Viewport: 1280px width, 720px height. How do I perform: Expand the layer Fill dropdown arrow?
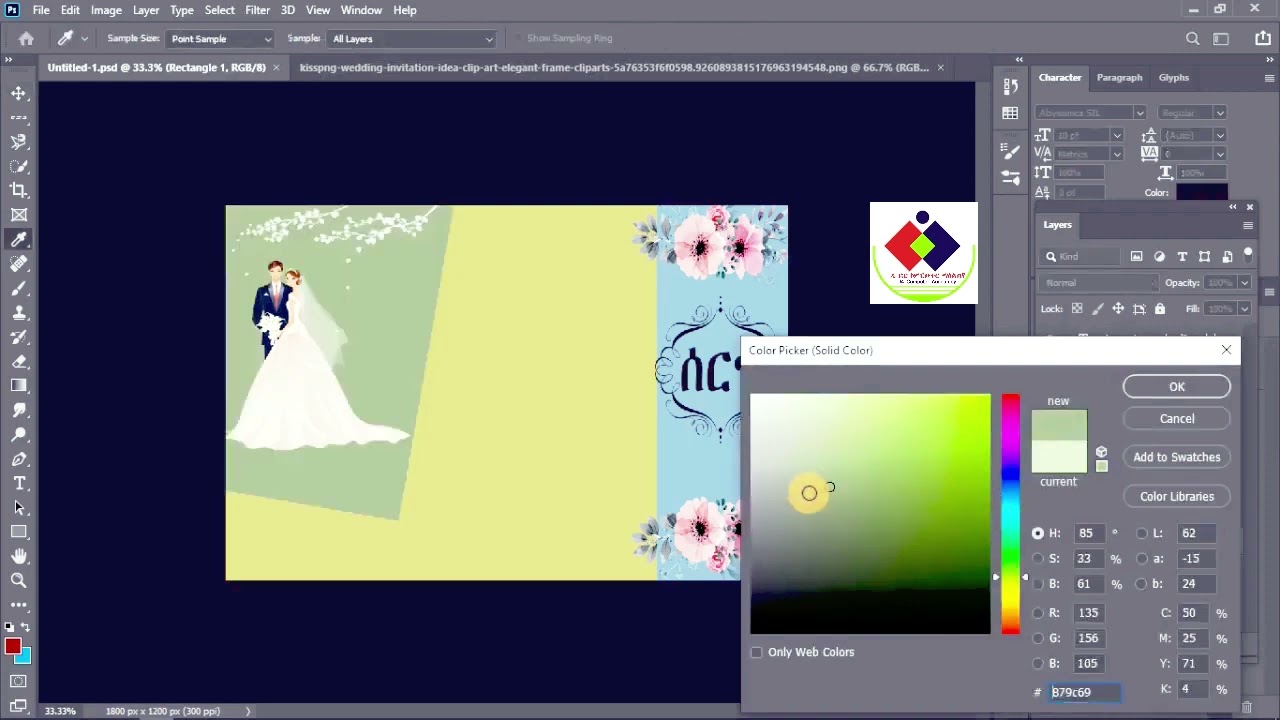1244,309
